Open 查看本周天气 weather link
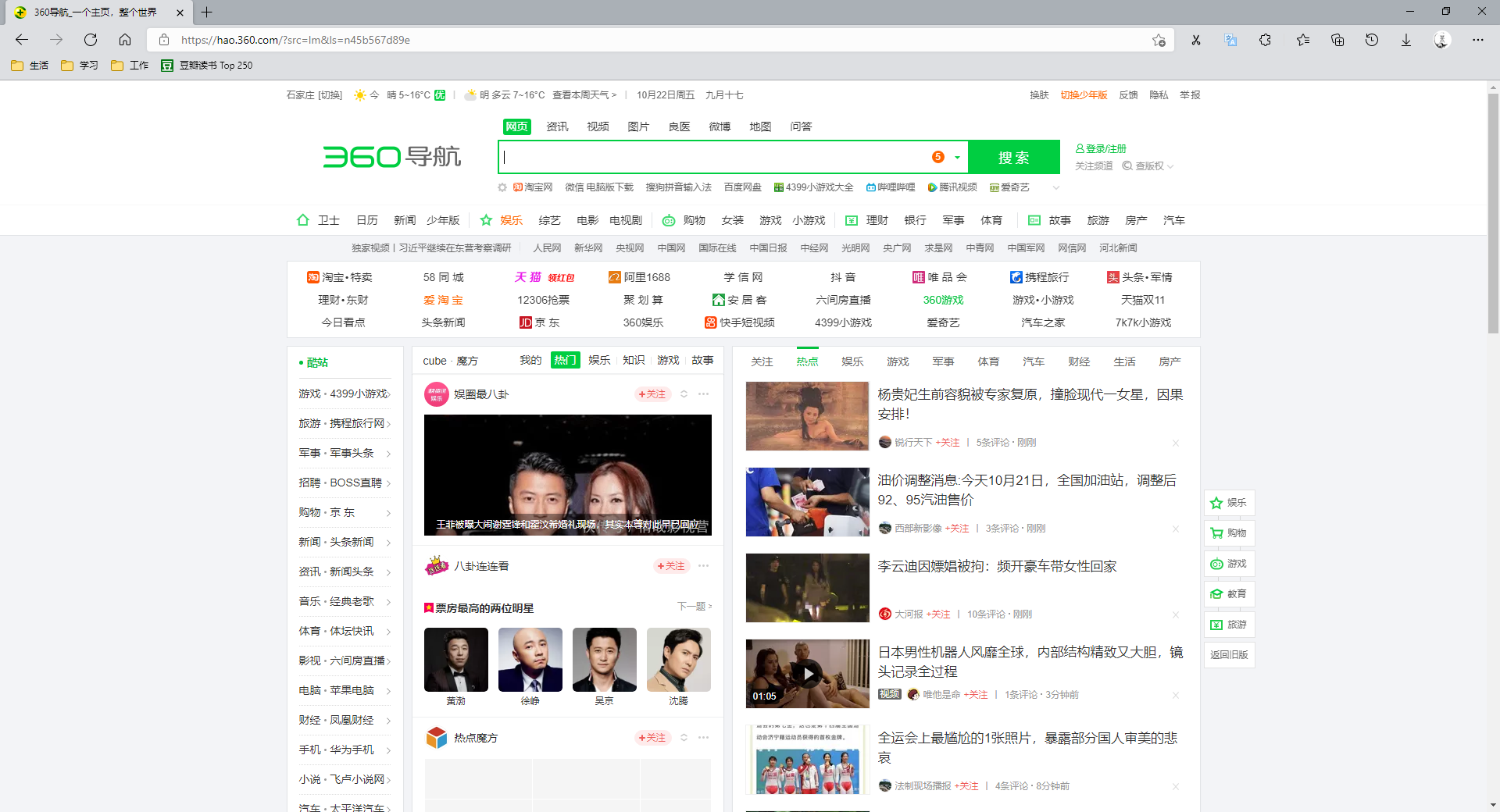 click(584, 95)
